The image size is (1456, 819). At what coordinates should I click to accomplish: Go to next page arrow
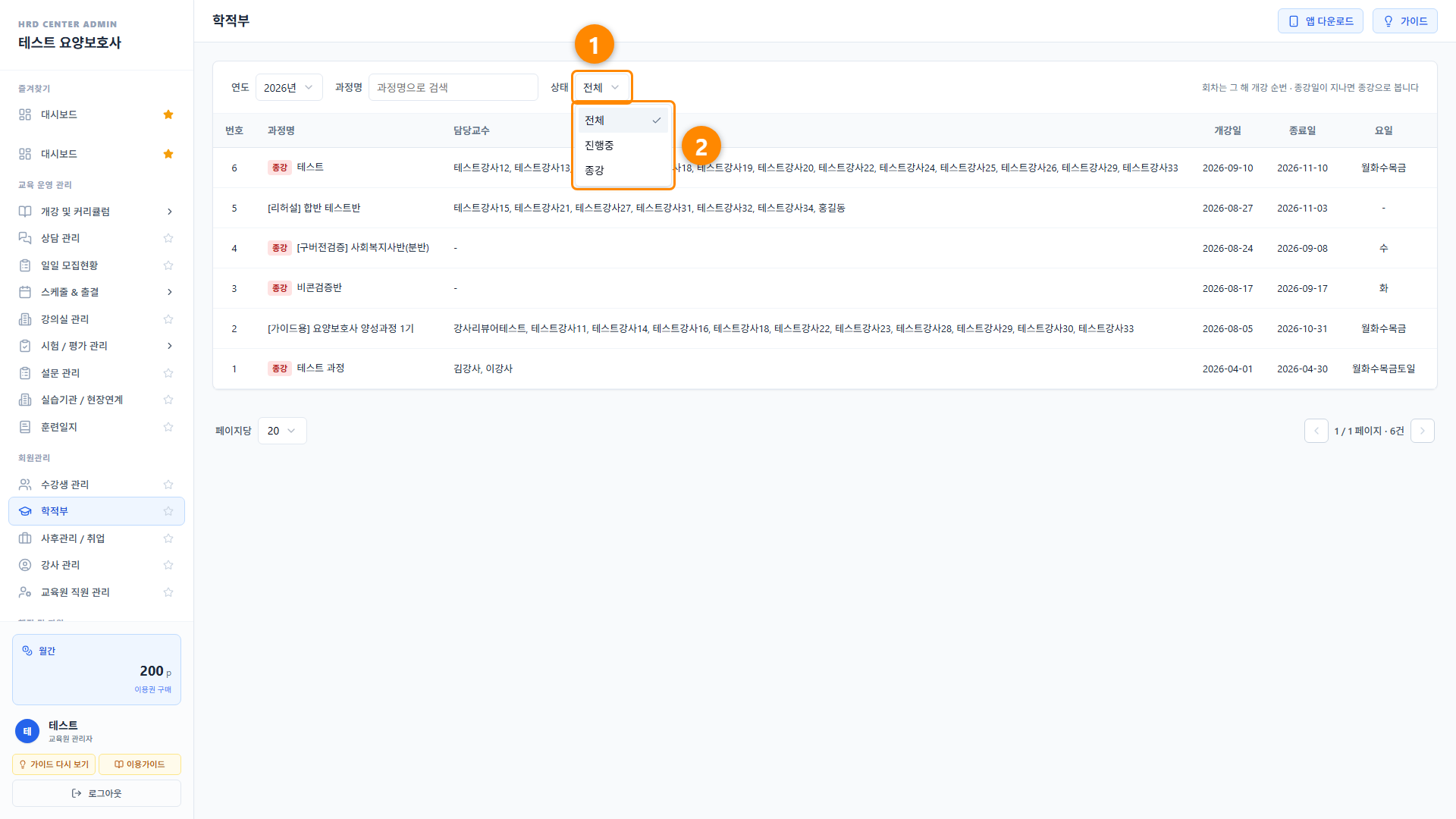tap(1422, 431)
